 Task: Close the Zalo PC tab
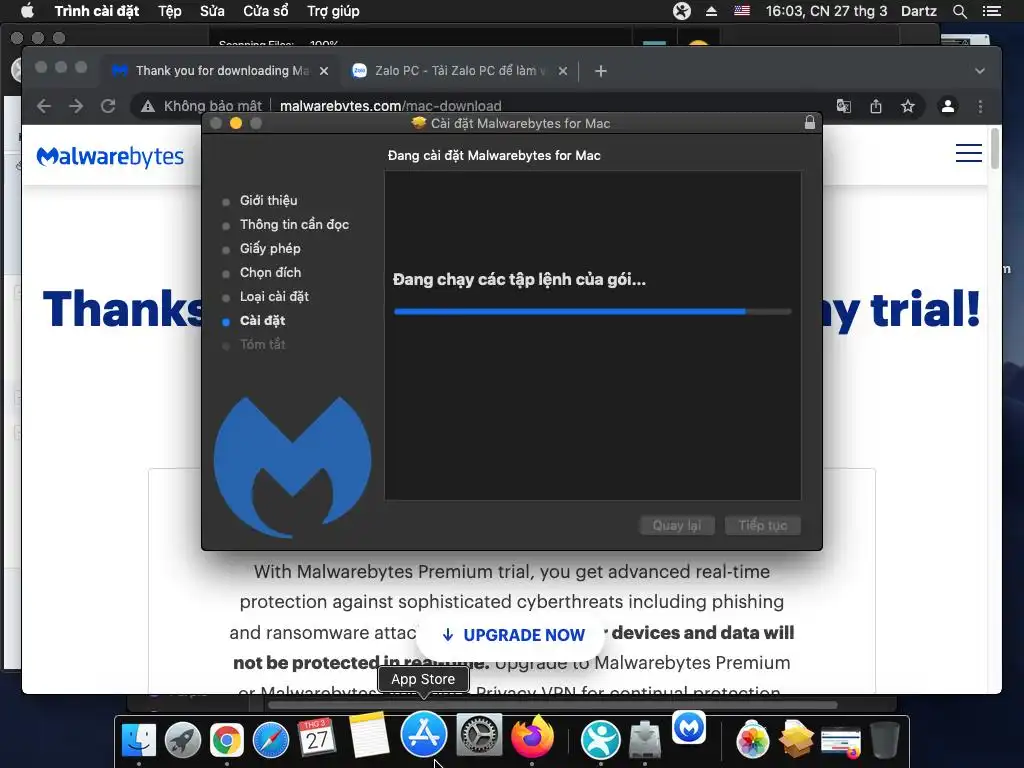tap(563, 71)
